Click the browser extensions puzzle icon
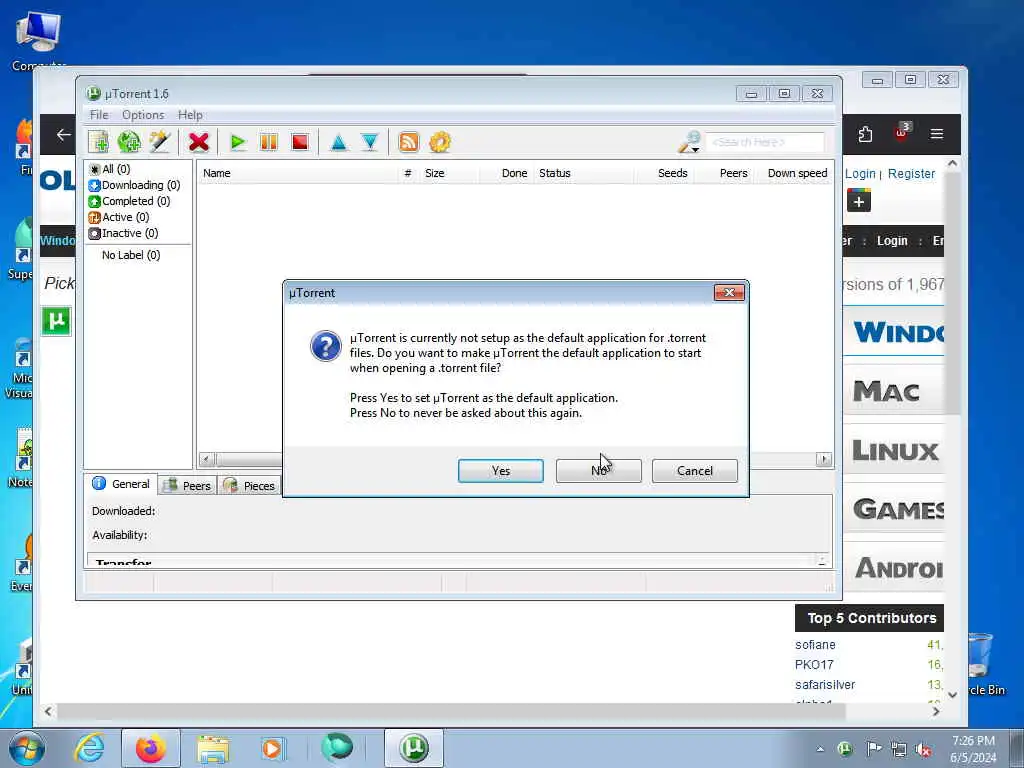This screenshot has width=1024, height=768. 865,134
